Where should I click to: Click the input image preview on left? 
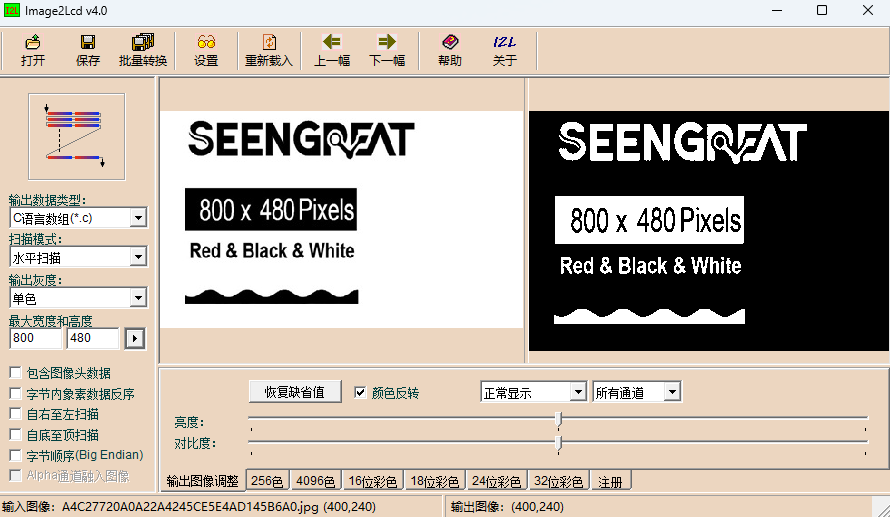[x=342, y=219]
